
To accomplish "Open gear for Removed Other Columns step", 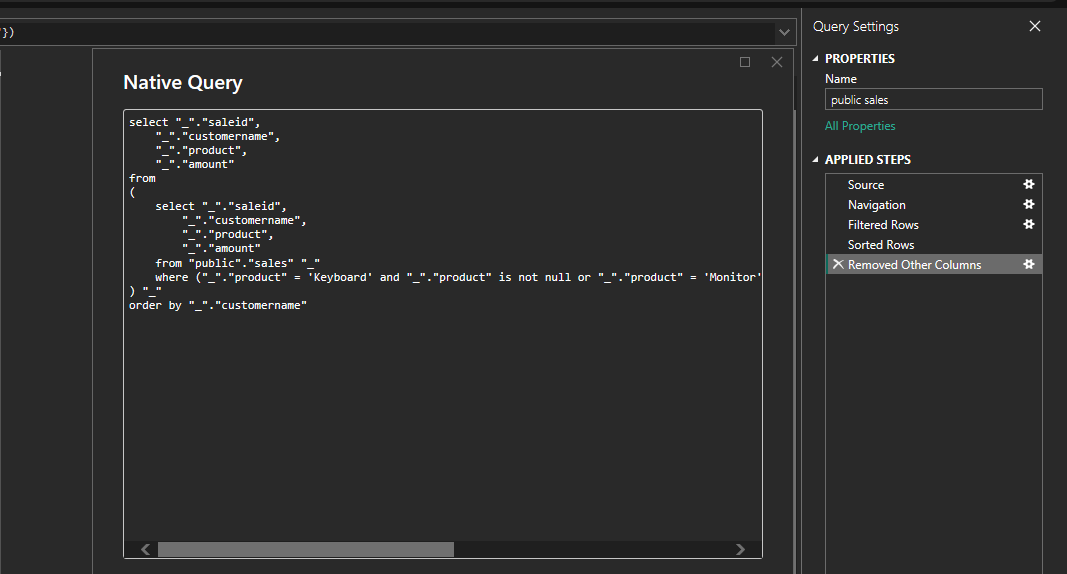I will (1028, 265).
